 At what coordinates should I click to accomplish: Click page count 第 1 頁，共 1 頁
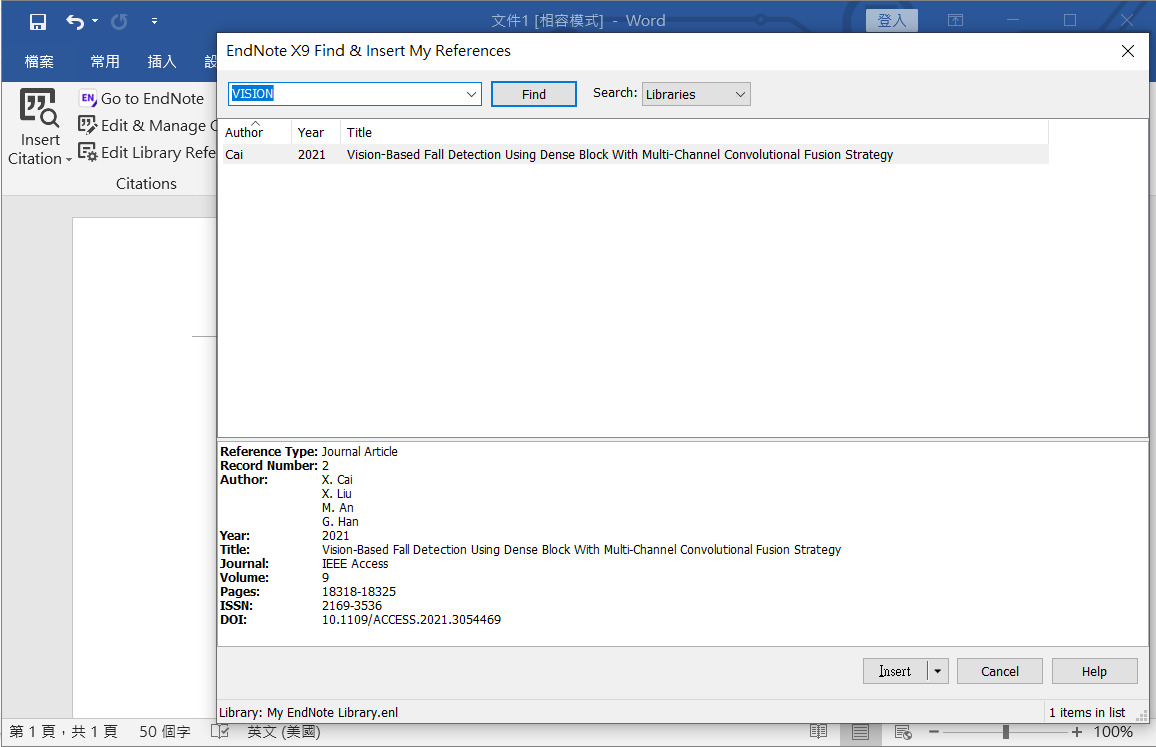click(x=63, y=732)
